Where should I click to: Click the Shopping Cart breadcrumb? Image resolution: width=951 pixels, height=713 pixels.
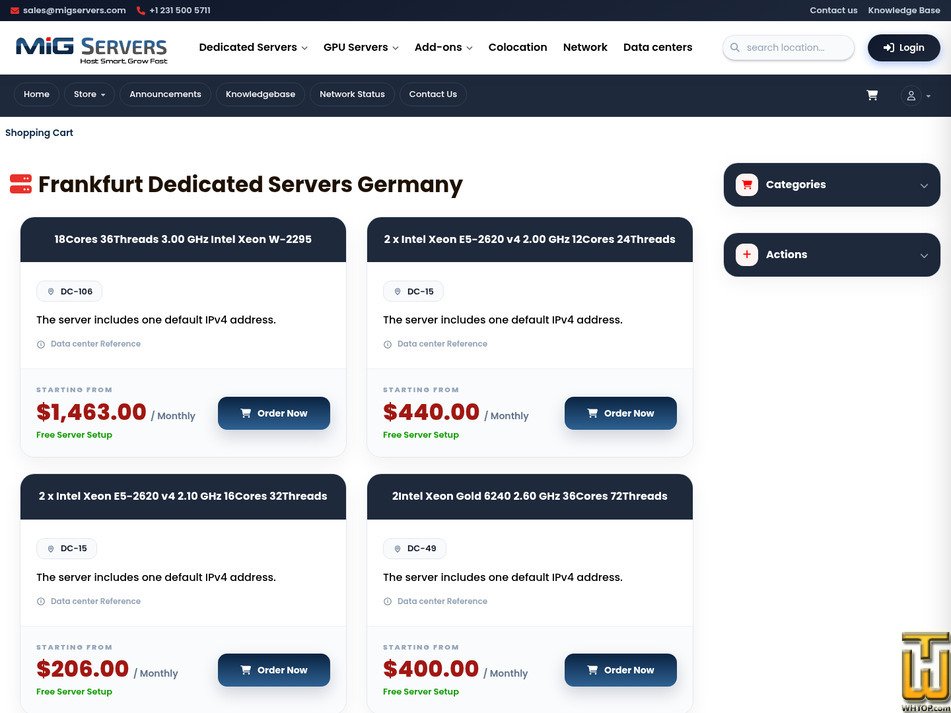(x=39, y=133)
